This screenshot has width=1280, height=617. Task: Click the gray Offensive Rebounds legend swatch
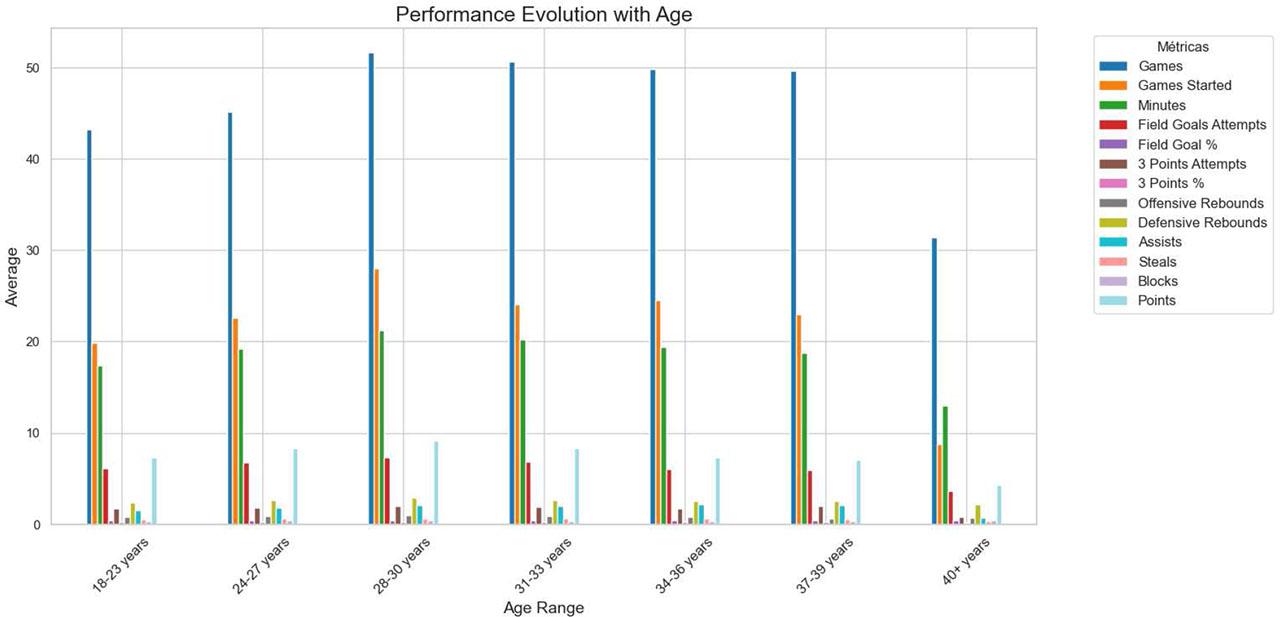[1115, 203]
